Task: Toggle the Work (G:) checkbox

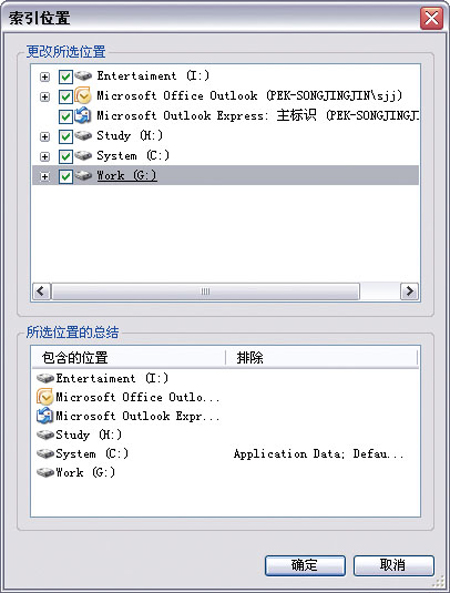Action: tap(65, 177)
